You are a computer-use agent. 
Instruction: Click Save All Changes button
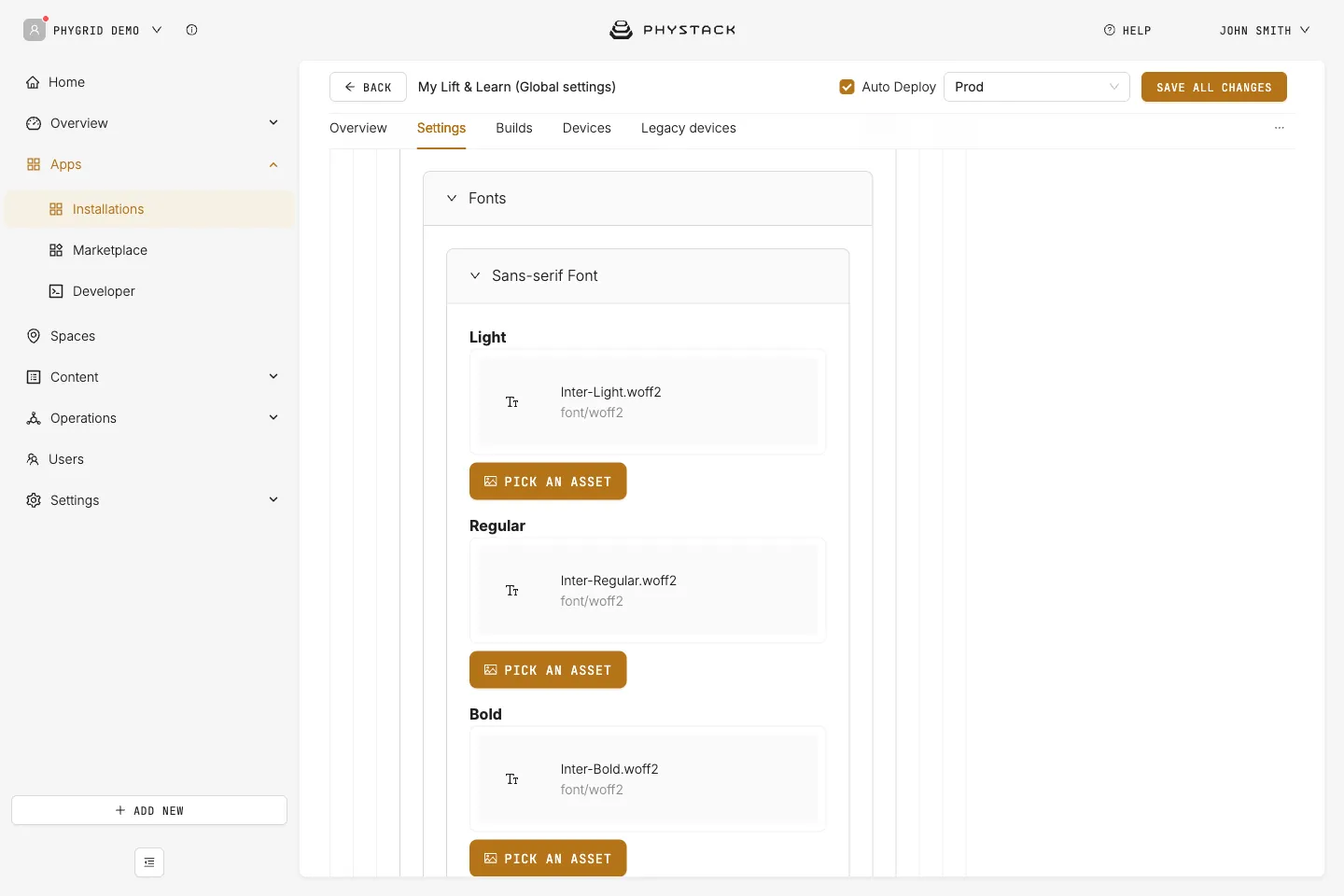click(1214, 87)
